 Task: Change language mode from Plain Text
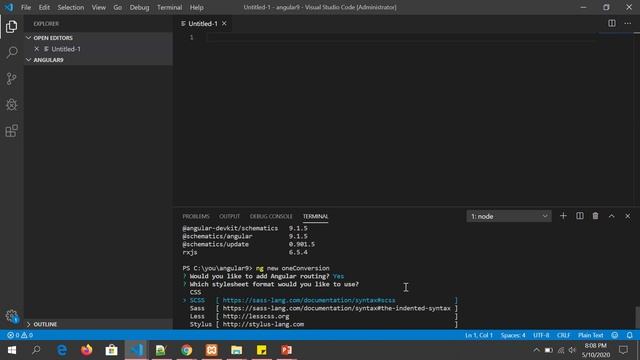591,335
